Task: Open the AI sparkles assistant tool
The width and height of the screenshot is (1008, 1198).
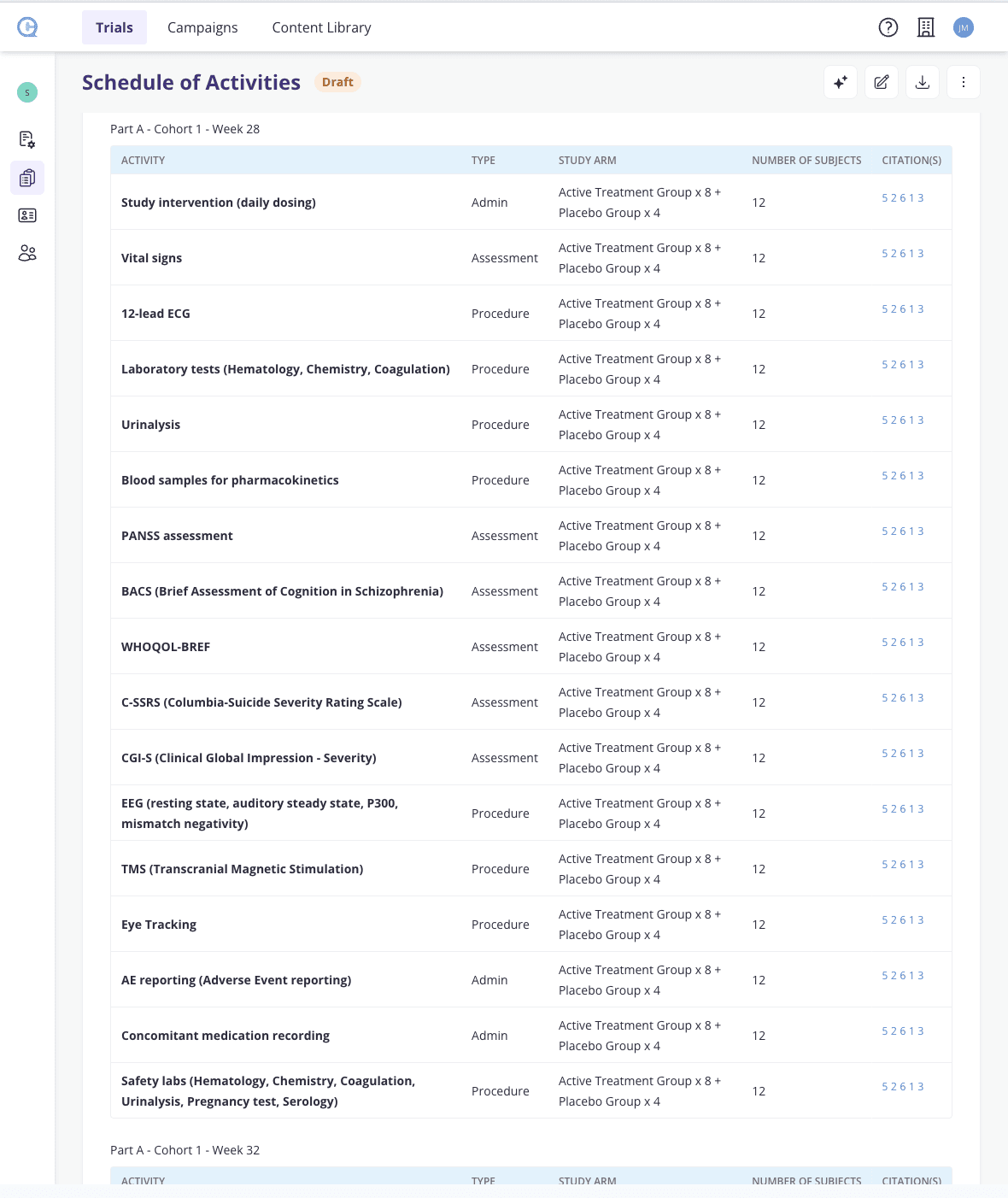Action: pos(840,82)
